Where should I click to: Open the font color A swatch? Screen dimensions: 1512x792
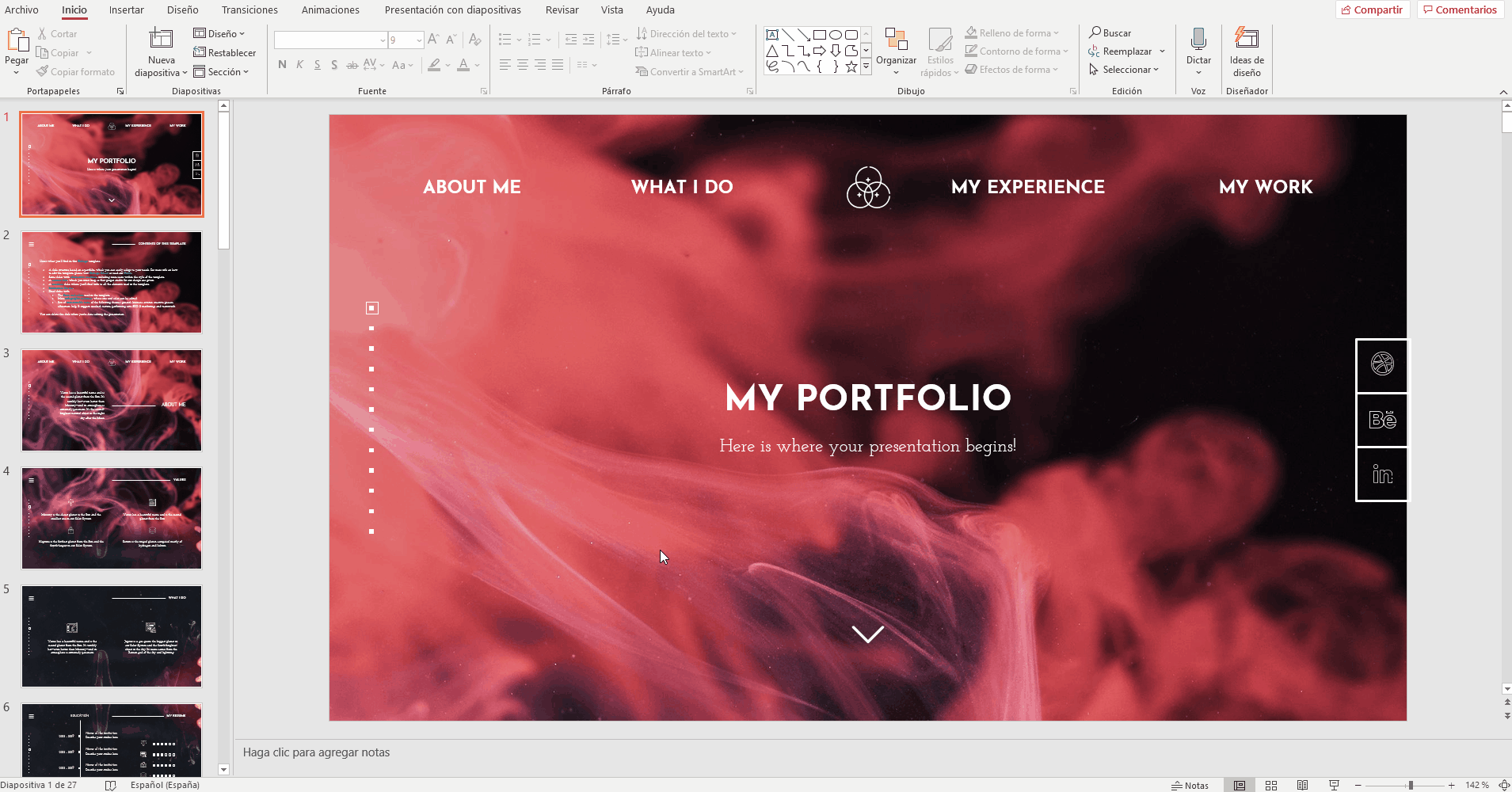click(x=463, y=65)
